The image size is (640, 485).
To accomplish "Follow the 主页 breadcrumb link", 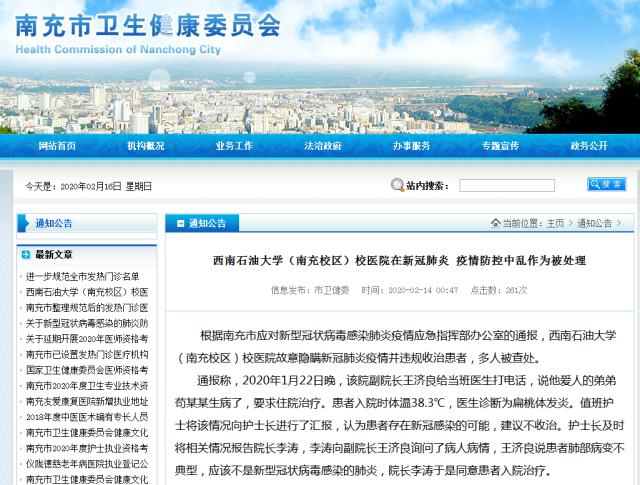I will point(556,223).
